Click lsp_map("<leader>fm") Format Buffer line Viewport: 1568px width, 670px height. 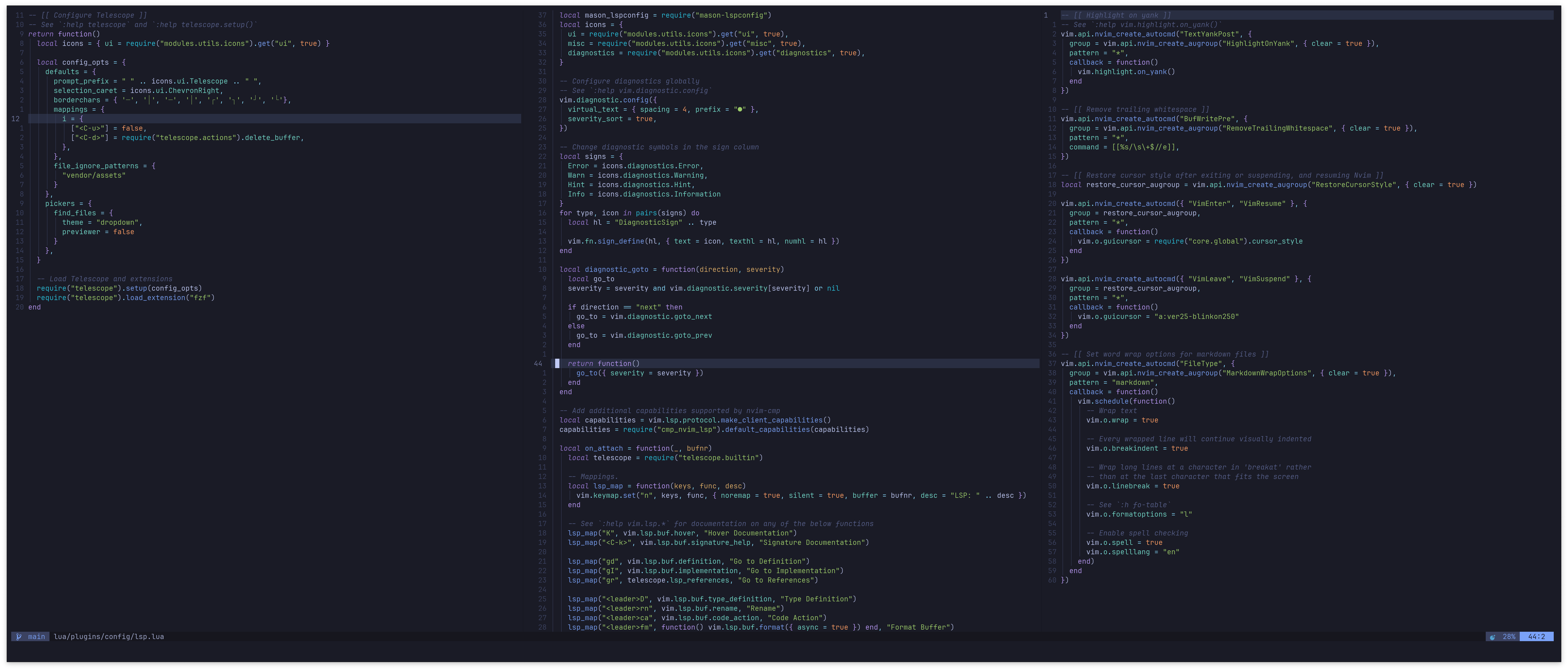coord(761,627)
